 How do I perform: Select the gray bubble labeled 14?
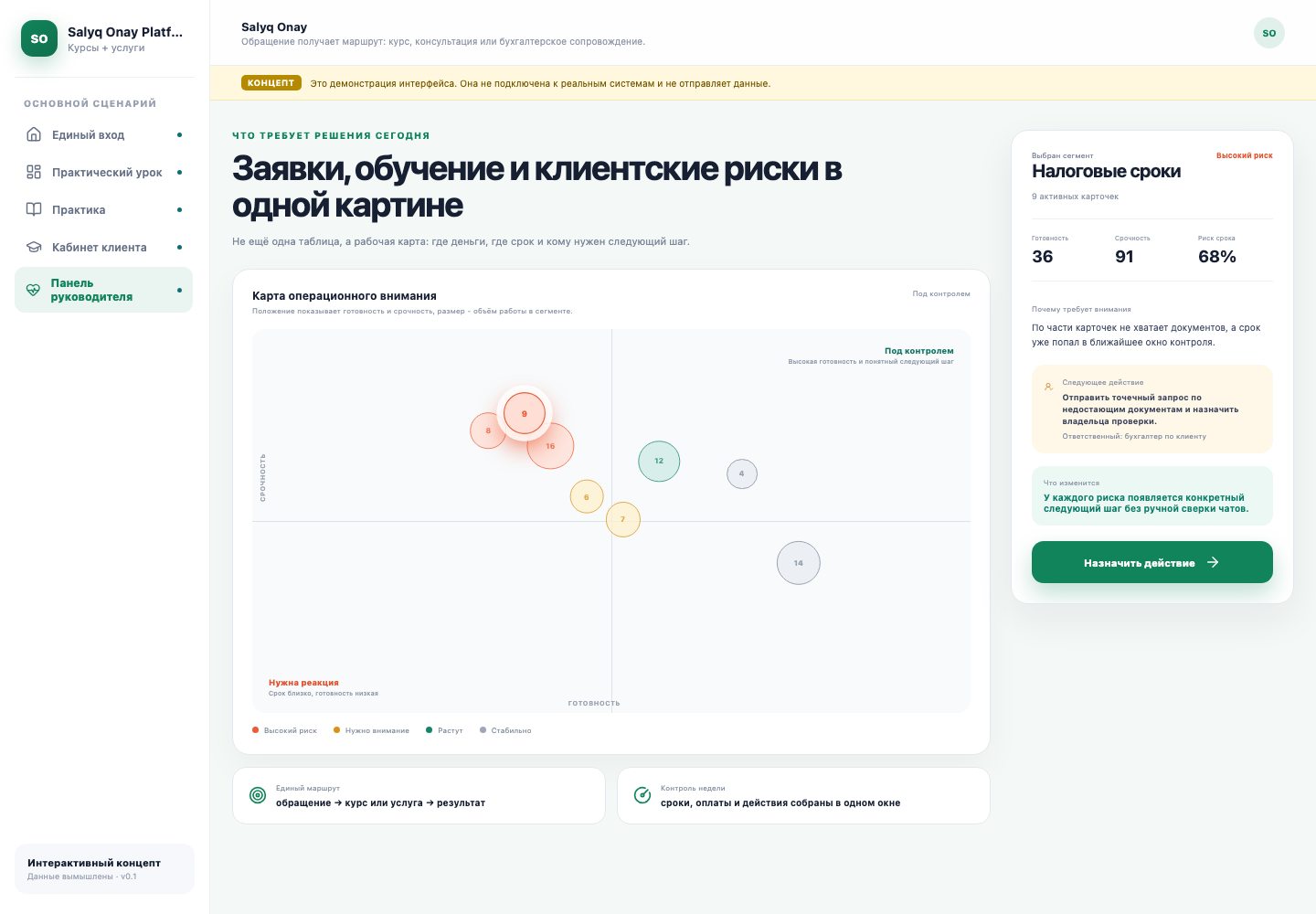point(799,563)
